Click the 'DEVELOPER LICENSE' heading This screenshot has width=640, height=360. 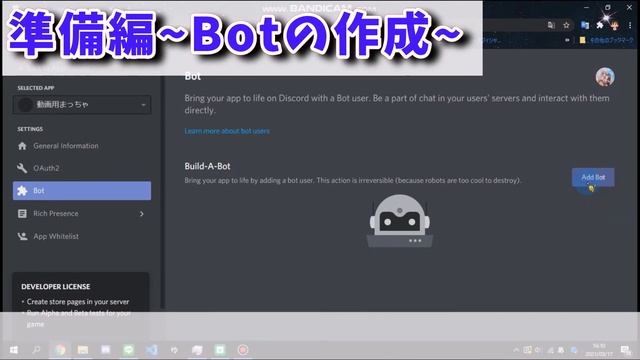[x=56, y=287]
